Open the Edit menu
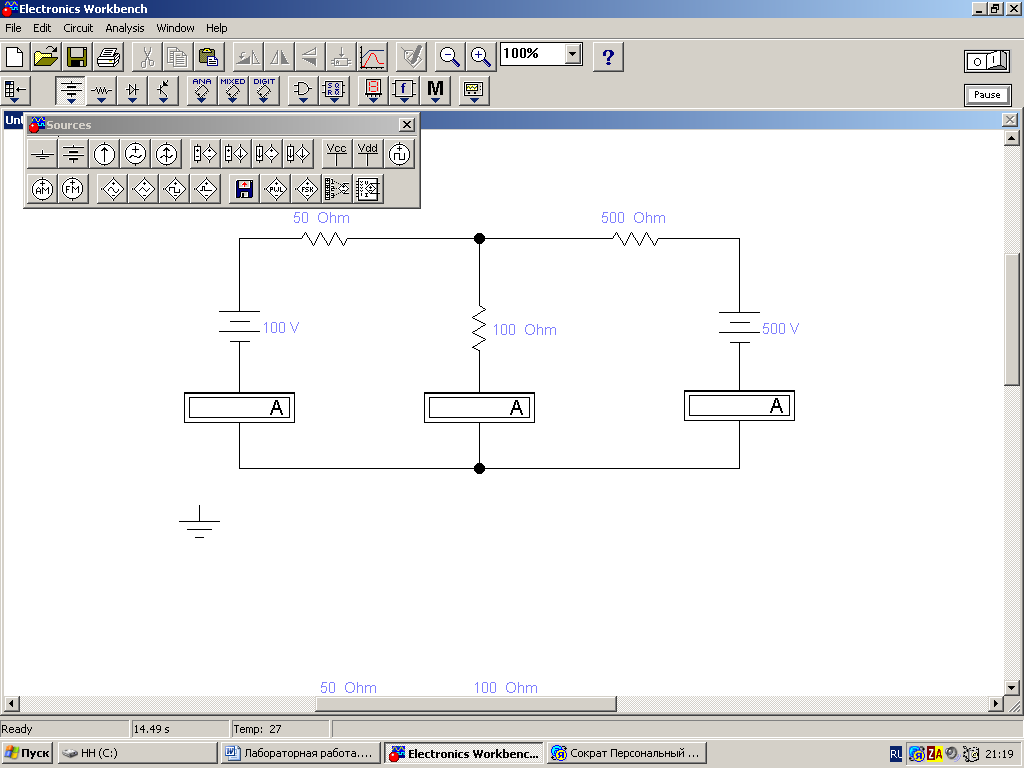1024x768 pixels. (x=42, y=28)
